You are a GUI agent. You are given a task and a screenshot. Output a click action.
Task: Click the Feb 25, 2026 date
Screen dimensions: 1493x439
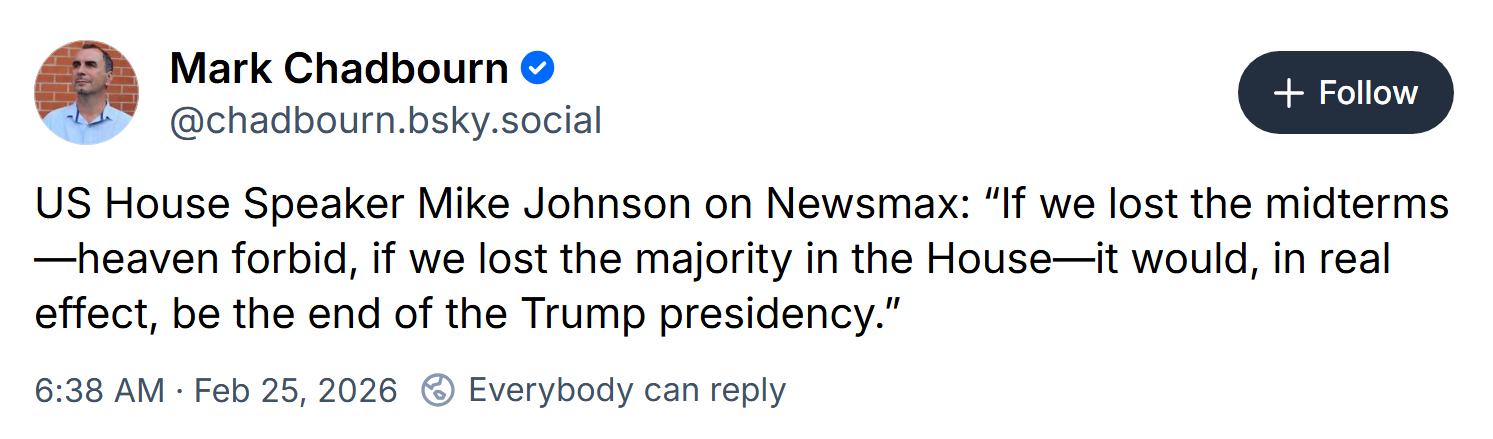coord(295,389)
